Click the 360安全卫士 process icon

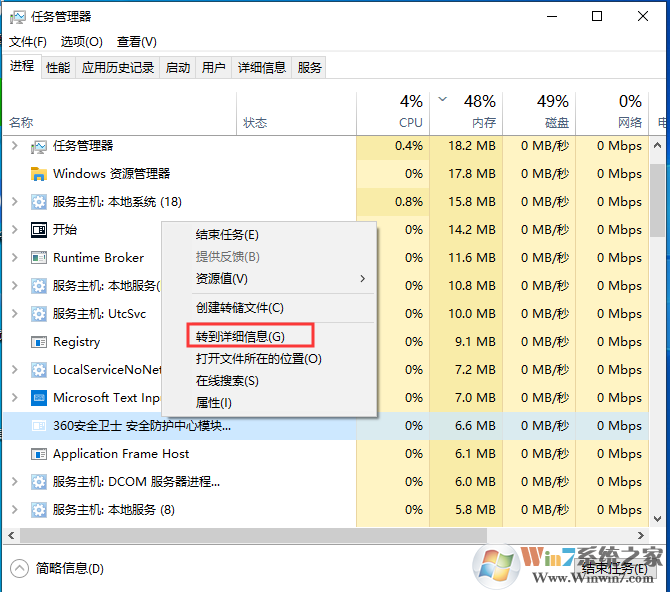pos(38,426)
